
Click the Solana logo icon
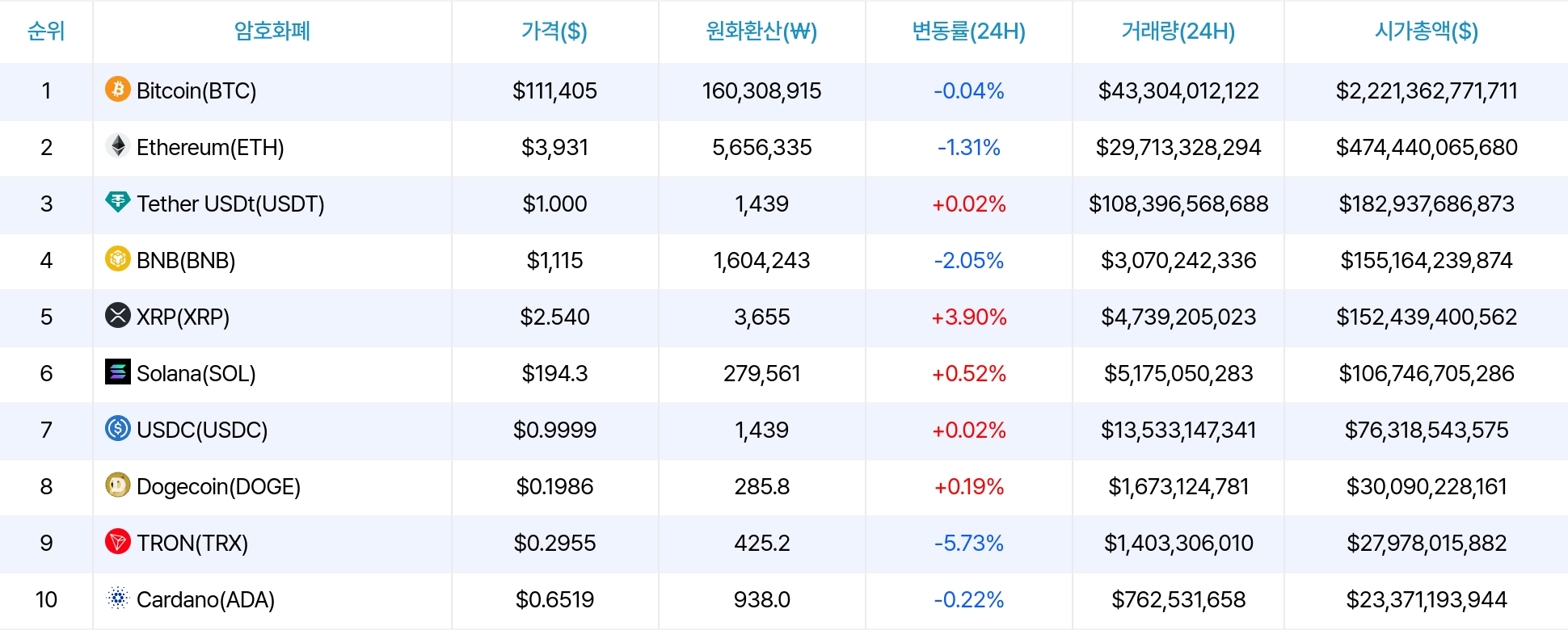[x=118, y=372]
